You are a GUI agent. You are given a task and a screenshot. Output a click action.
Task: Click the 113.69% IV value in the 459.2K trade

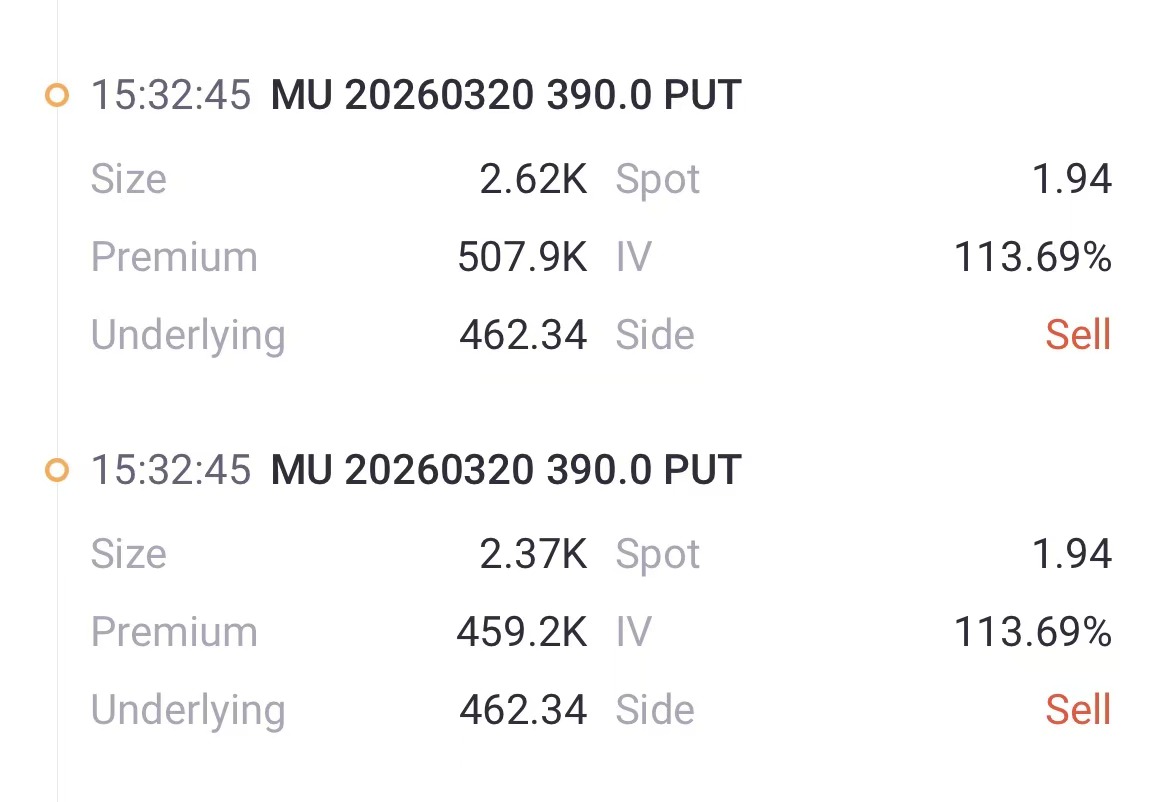pos(1032,632)
